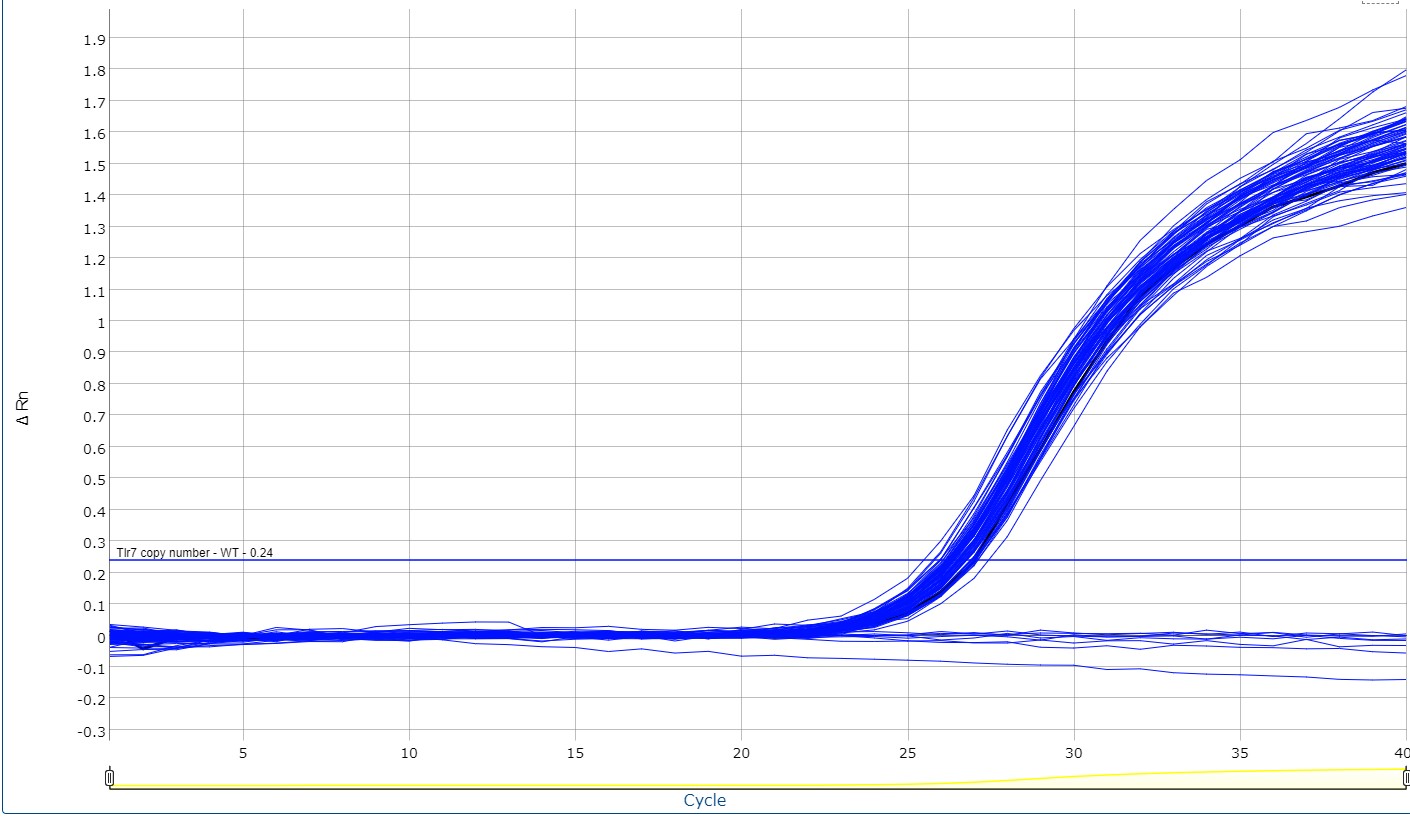Click x-axis tick label 10

point(409,751)
